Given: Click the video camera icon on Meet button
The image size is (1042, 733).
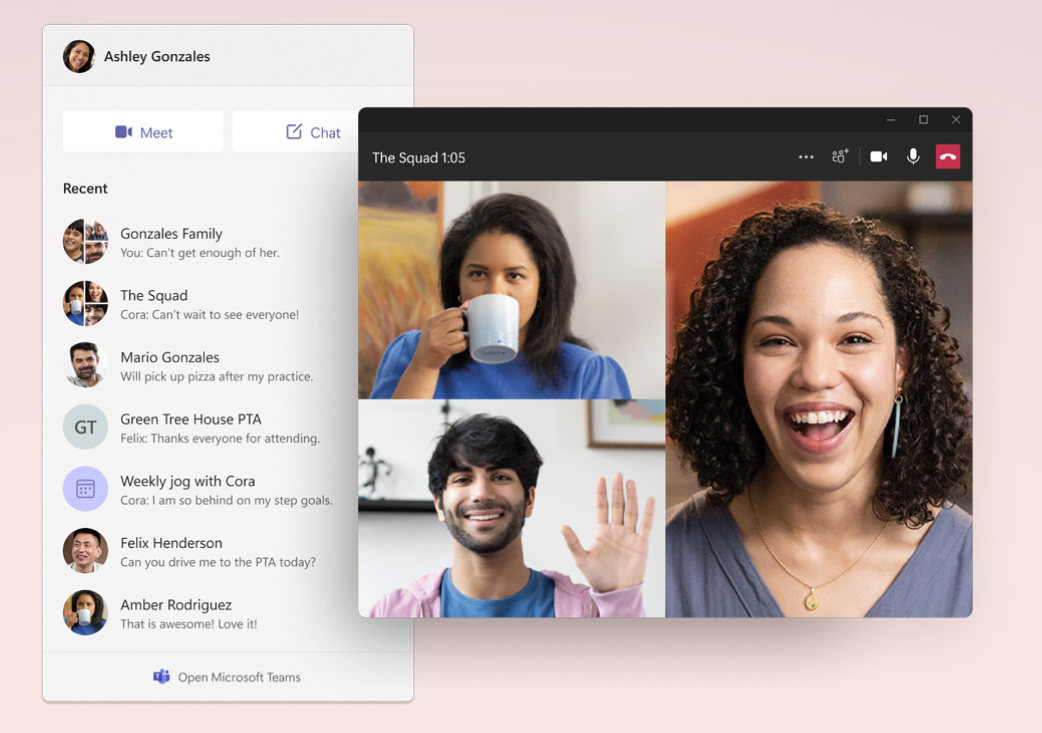Looking at the screenshot, I should 124,132.
